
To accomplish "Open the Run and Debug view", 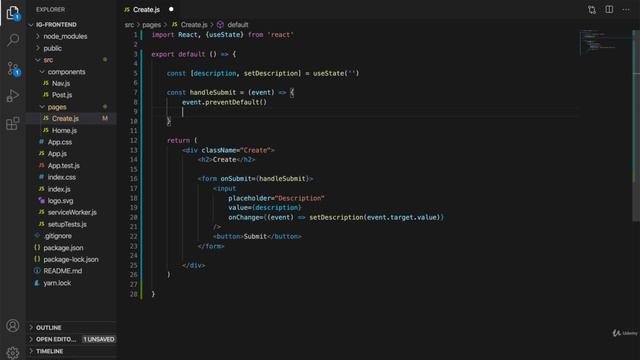I will click(13, 96).
